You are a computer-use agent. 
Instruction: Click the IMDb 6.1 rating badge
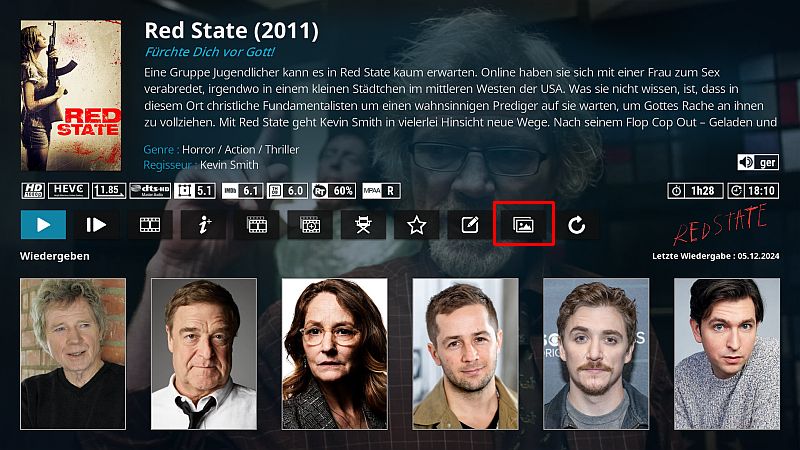point(243,191)
